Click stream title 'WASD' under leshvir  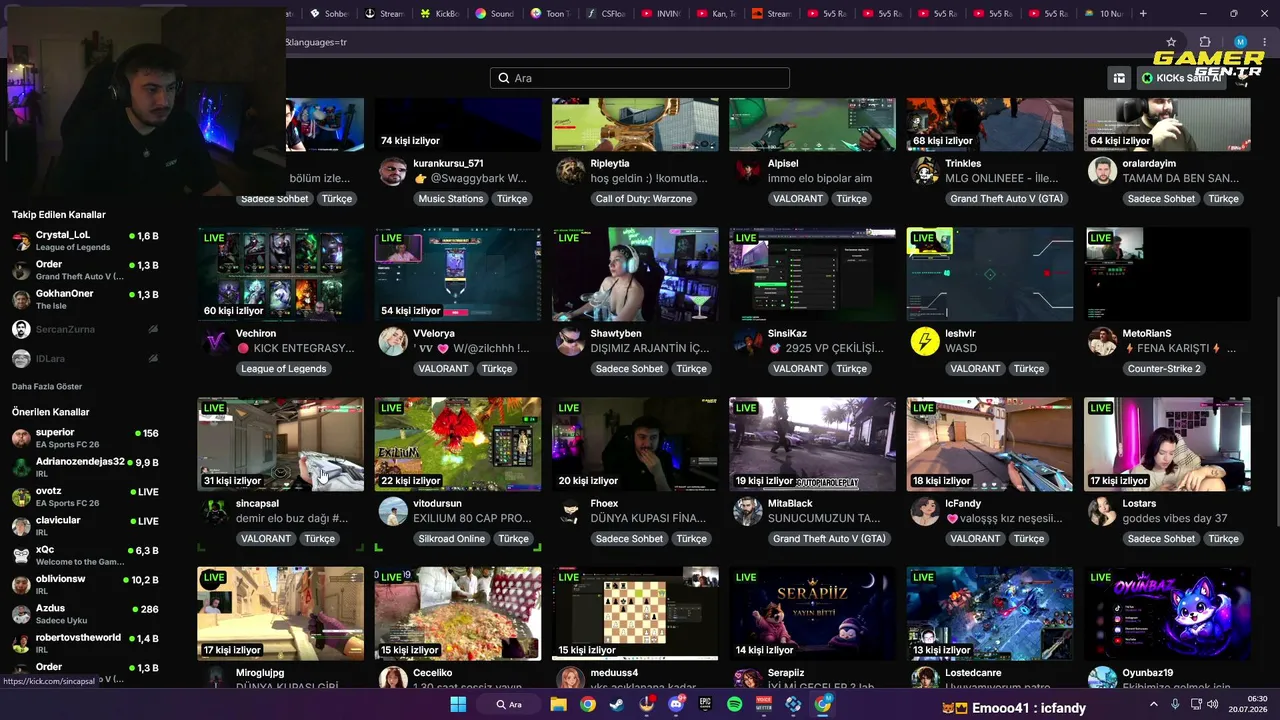(x=961, y=348)
